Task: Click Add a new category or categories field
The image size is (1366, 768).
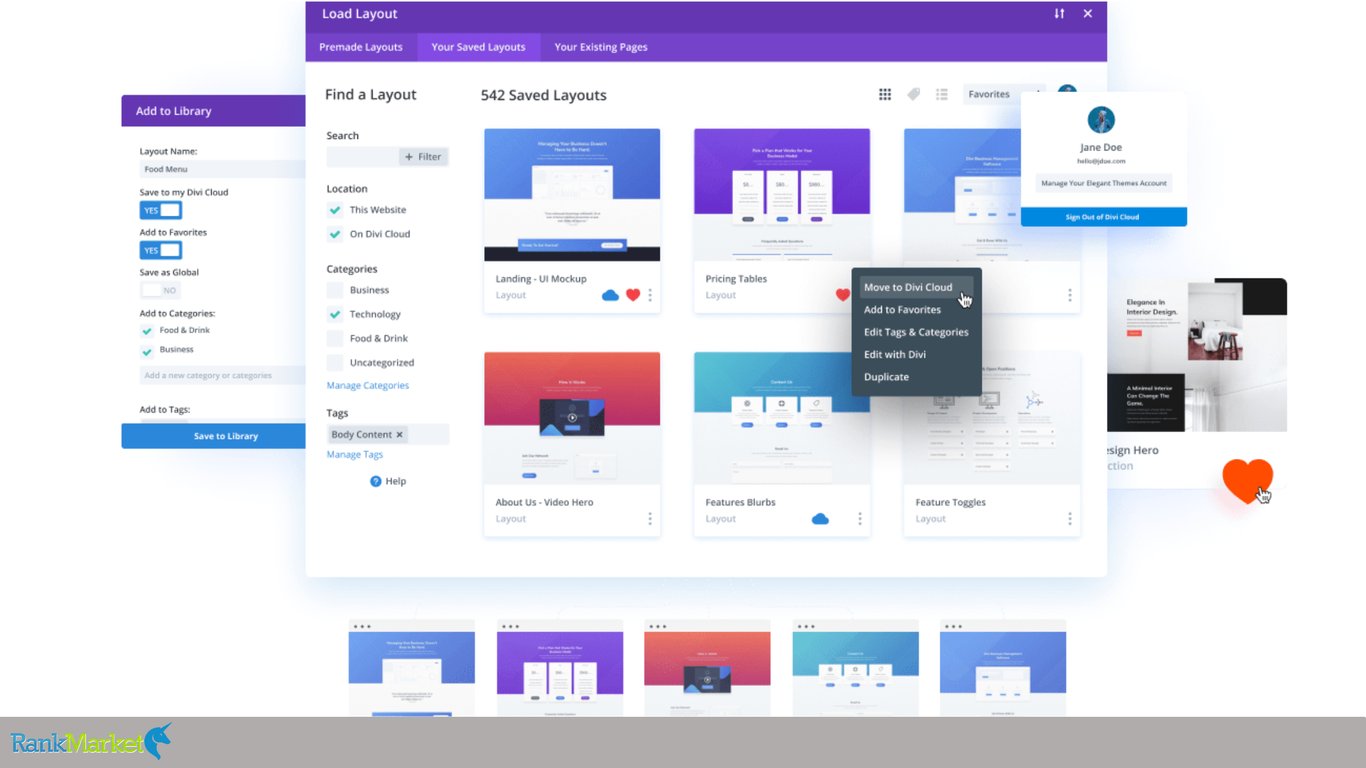Action: click(222, 376)
